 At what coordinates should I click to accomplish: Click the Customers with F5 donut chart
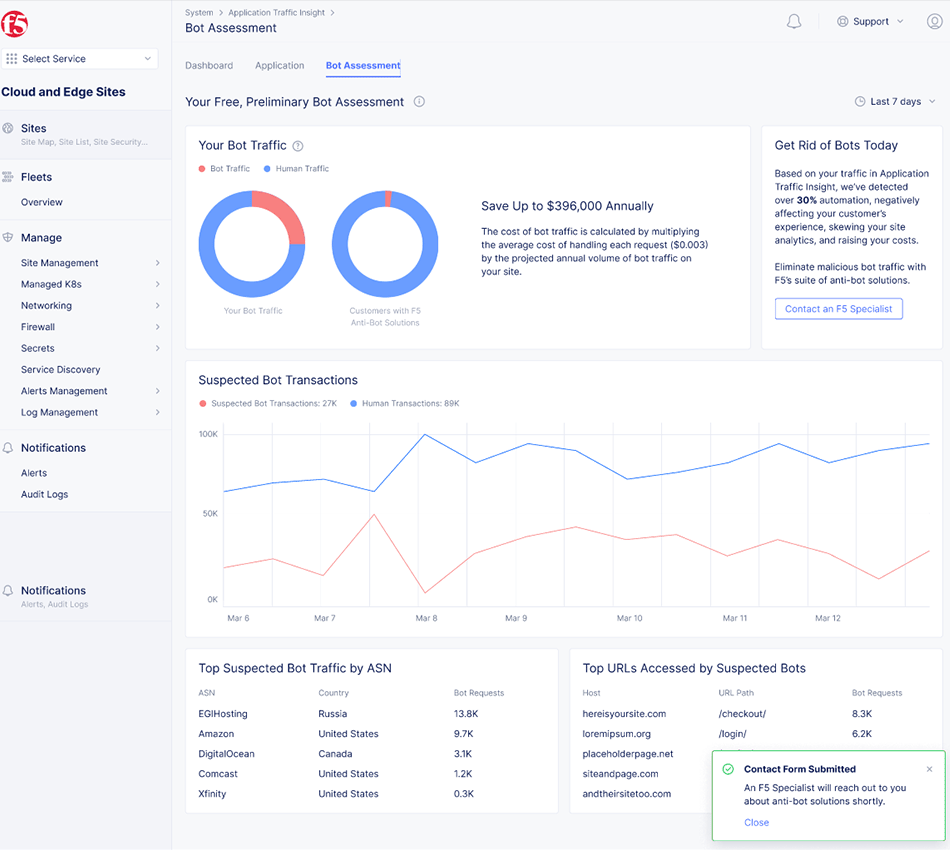385,244
